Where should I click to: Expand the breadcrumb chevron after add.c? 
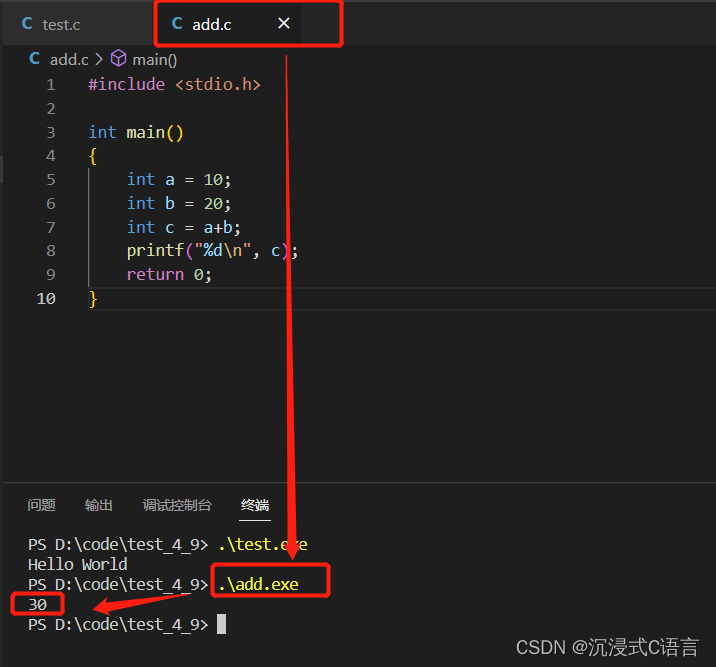99,59
